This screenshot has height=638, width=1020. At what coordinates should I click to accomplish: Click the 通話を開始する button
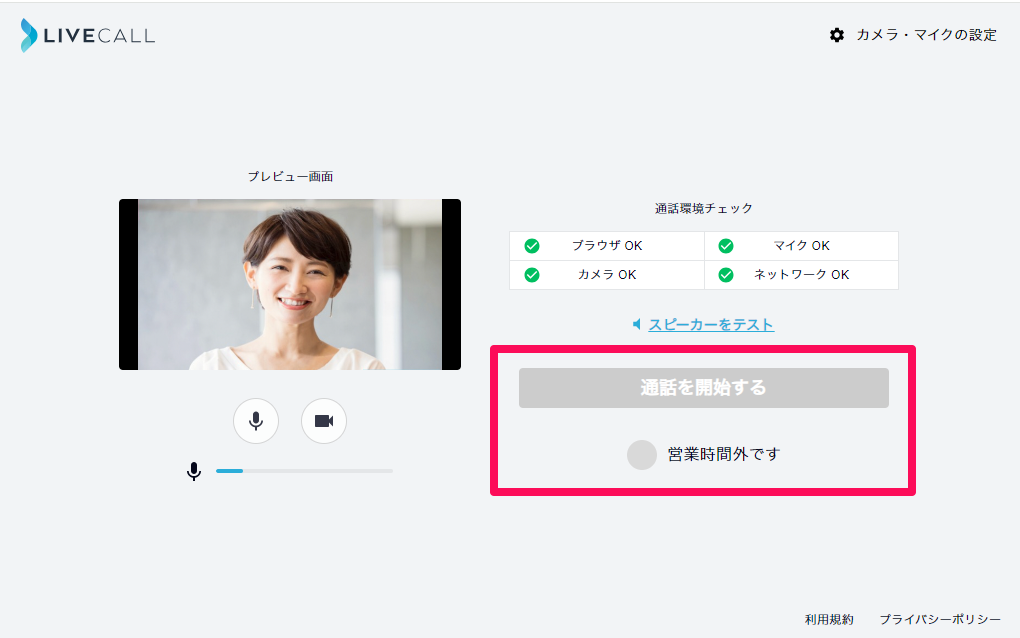tap(704, 388)
